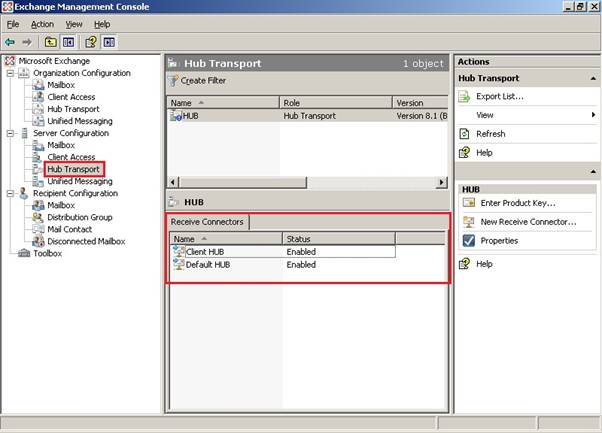Viewport: 602px width, 433px height.
Task: Collapse the Hub Transport actions section
Action: 593,78
